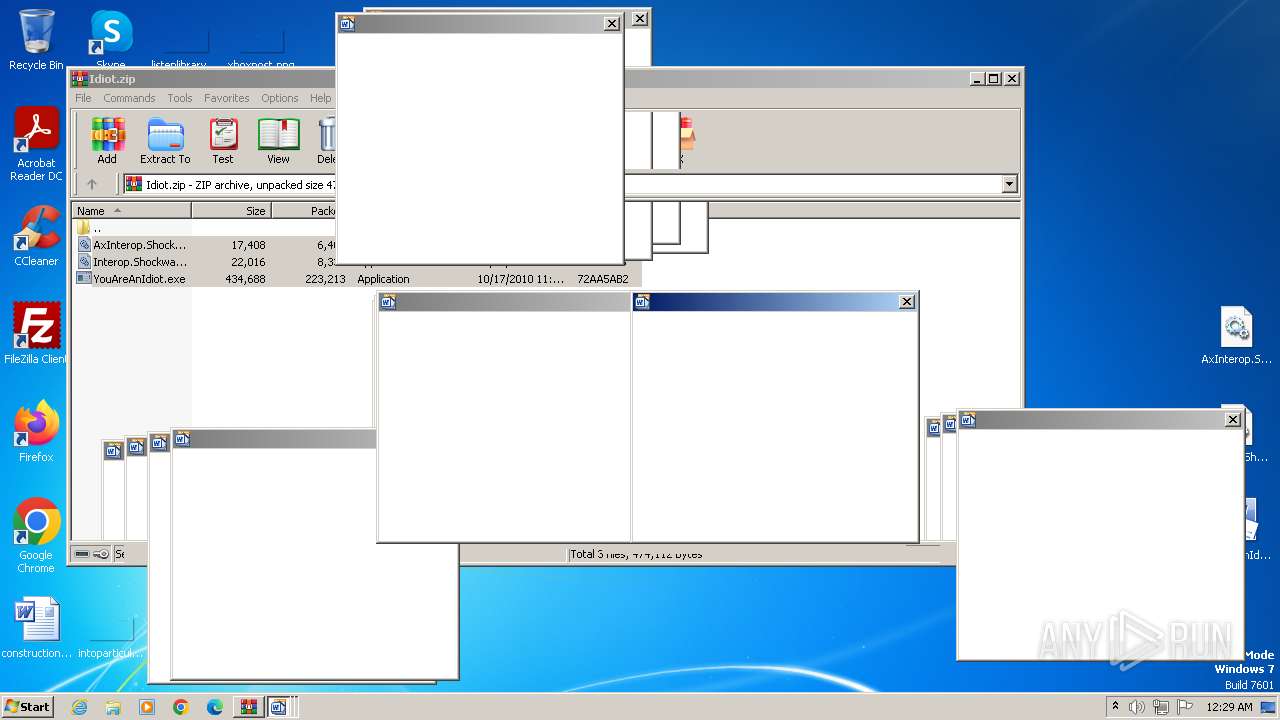Launch Windows Media Player from taskbar
Image resolution: width=1280 pixels, height=720 pixels.
147,707
